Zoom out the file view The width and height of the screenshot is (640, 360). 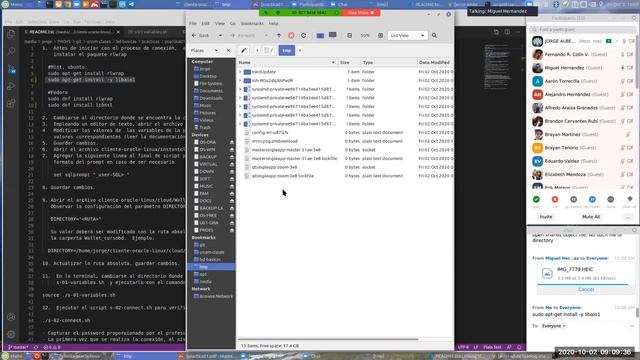pos(349,36)
